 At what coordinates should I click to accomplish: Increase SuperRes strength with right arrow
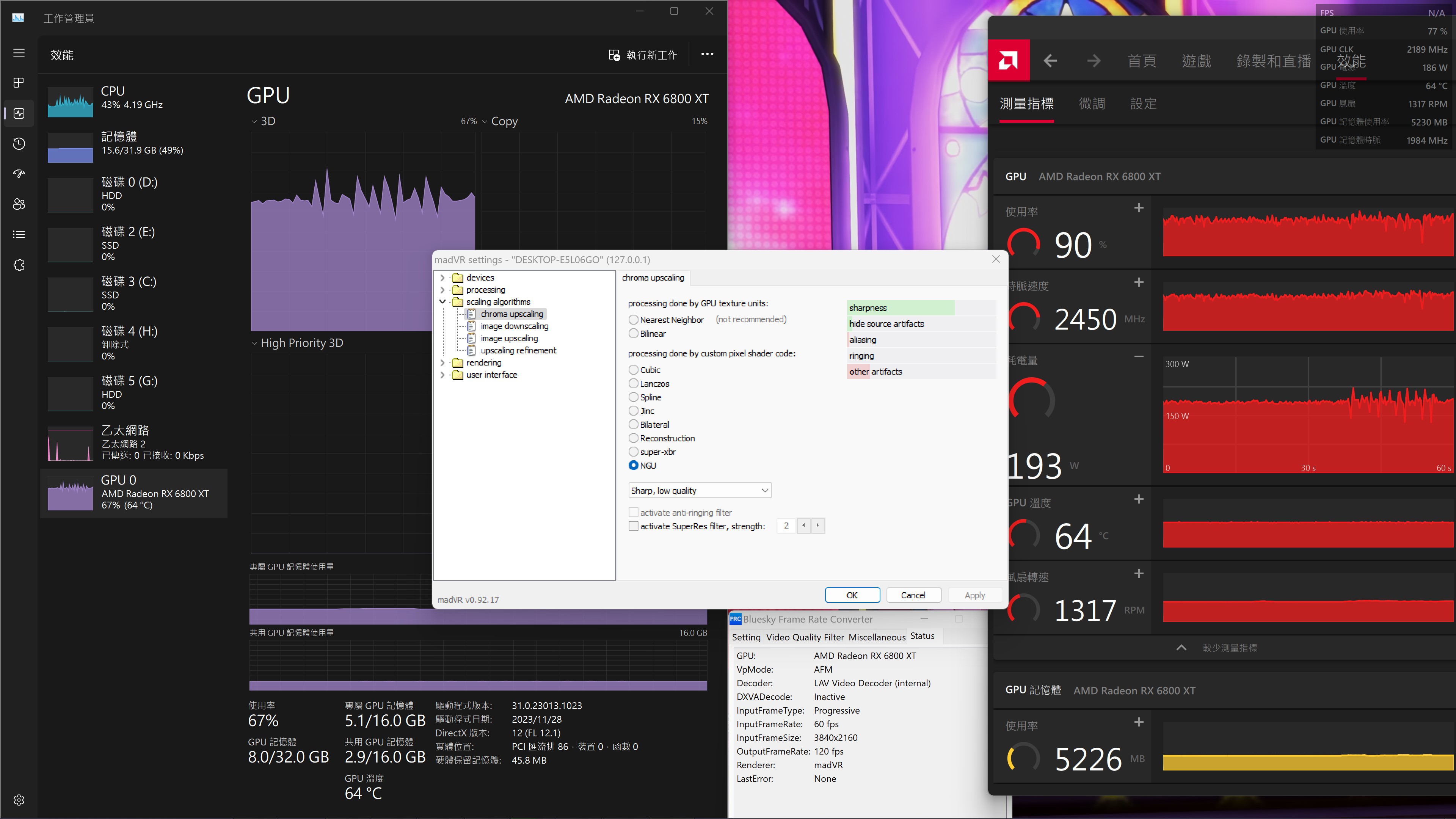[x=817, y=526]
